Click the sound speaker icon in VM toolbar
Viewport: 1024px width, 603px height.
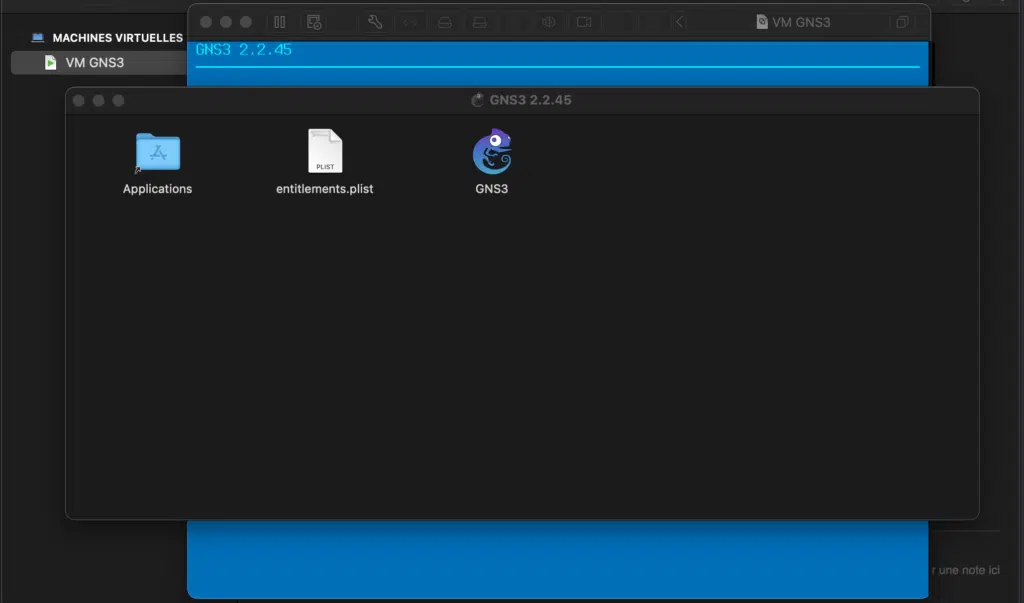(549, 22)
